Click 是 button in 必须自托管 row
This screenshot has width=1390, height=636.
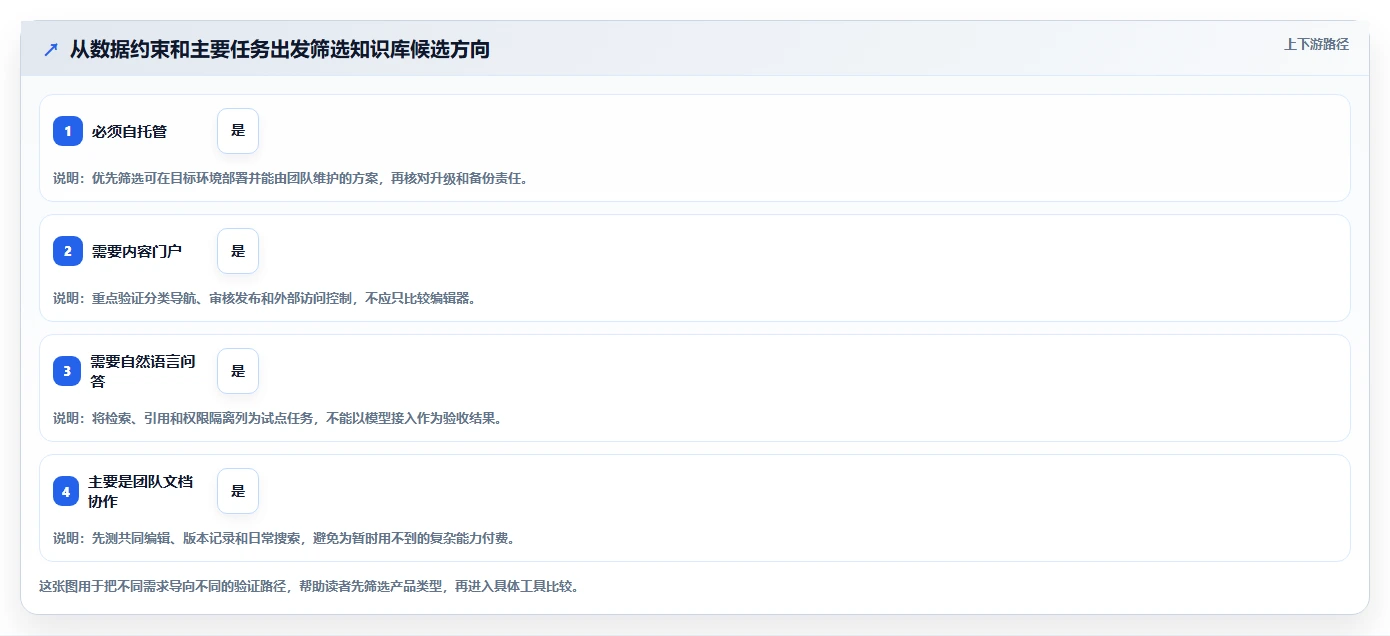point(238,131)
